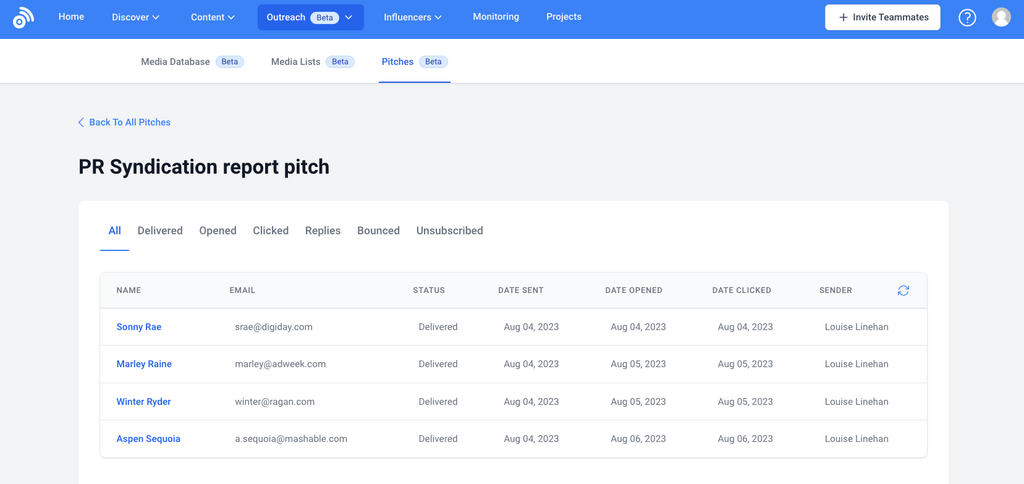This screenshot has width=1024, height=484.
Task: Expand the Discover dropdown menu
Action: [136, 18]
